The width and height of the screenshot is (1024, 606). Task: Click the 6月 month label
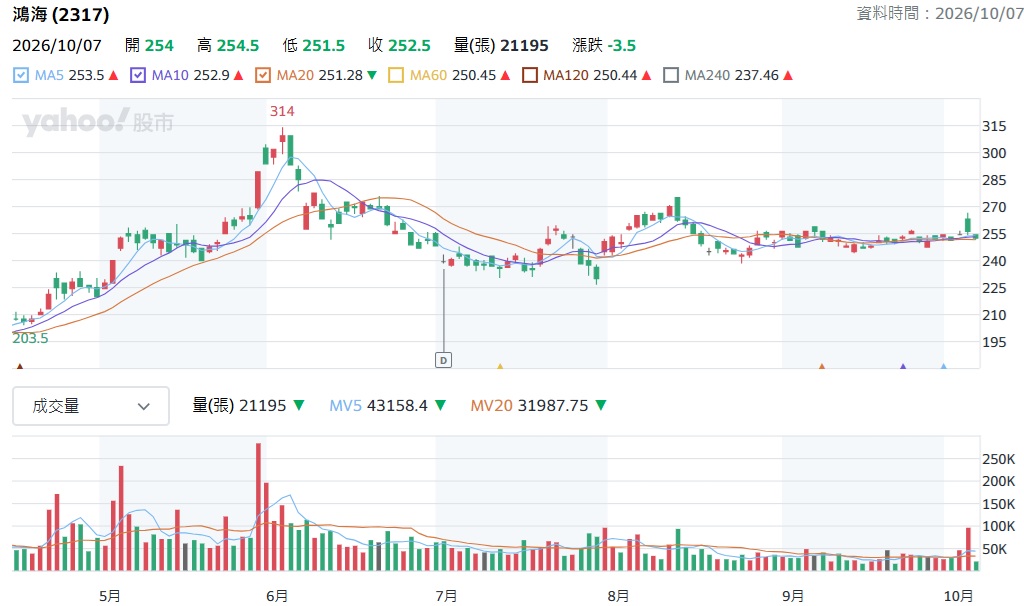pos(277,596)
